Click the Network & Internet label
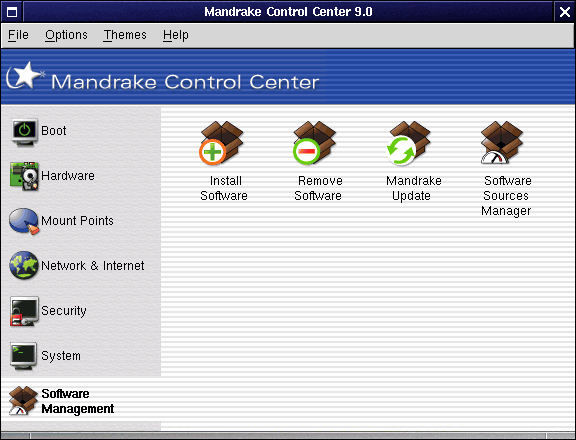The image size is (576, 440). [93, 266]
